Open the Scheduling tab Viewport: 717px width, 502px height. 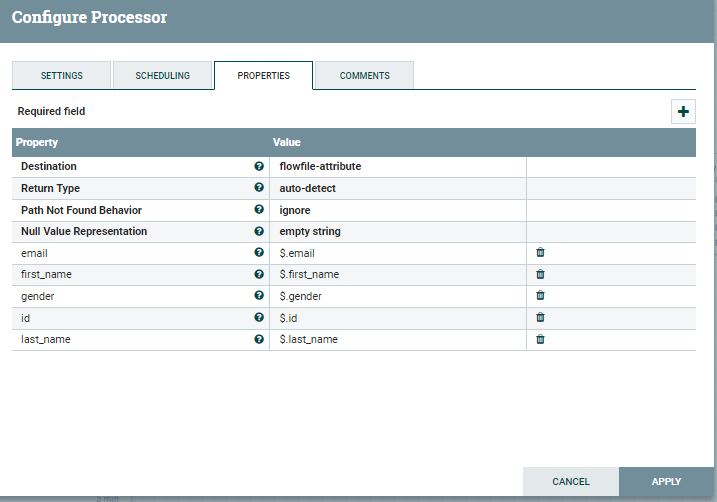(162, 76)
